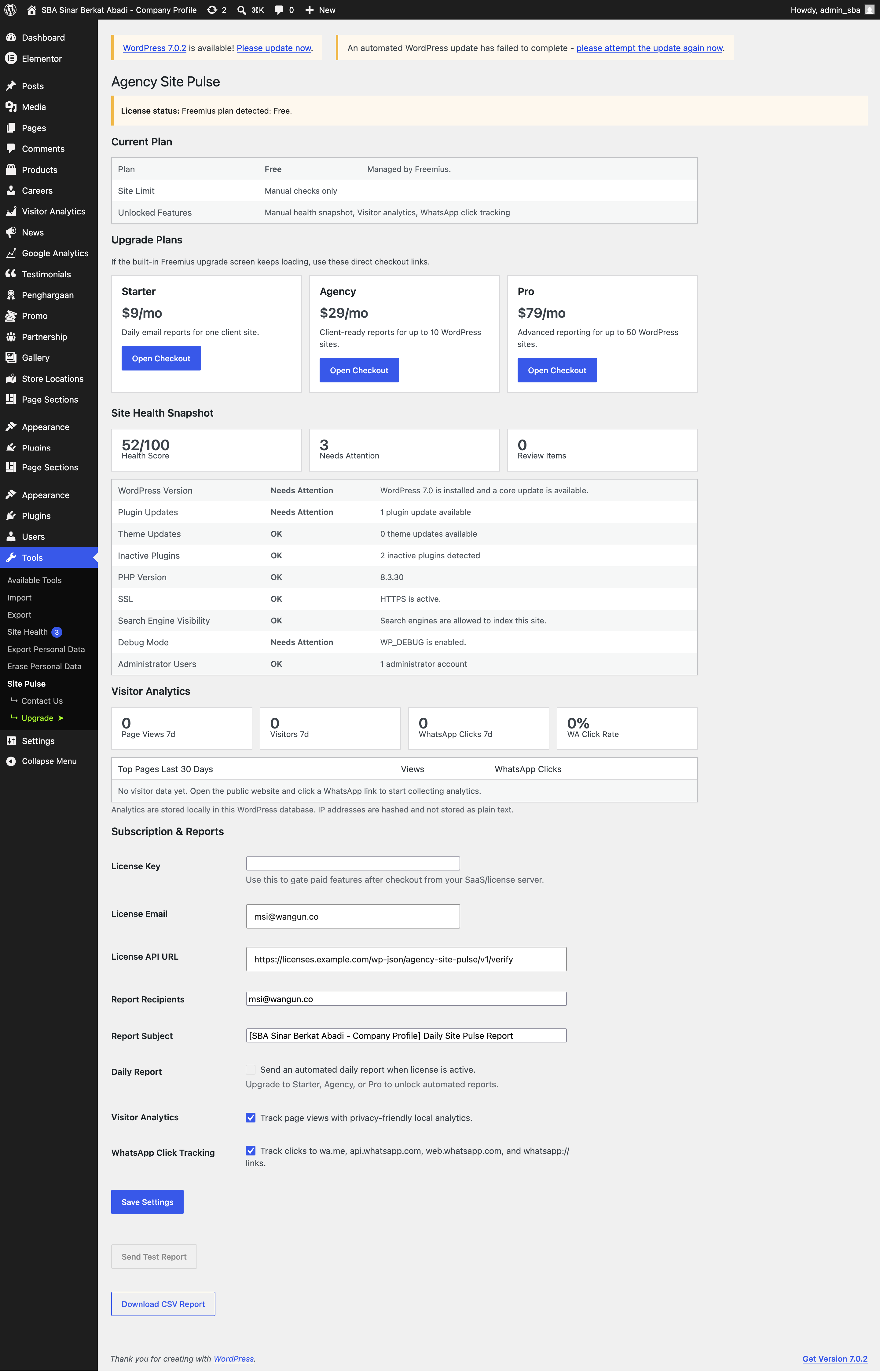Viewport: 880px width, 1372px height.
Task: Open the Products bag icon
Action: [x=11, y=170]
